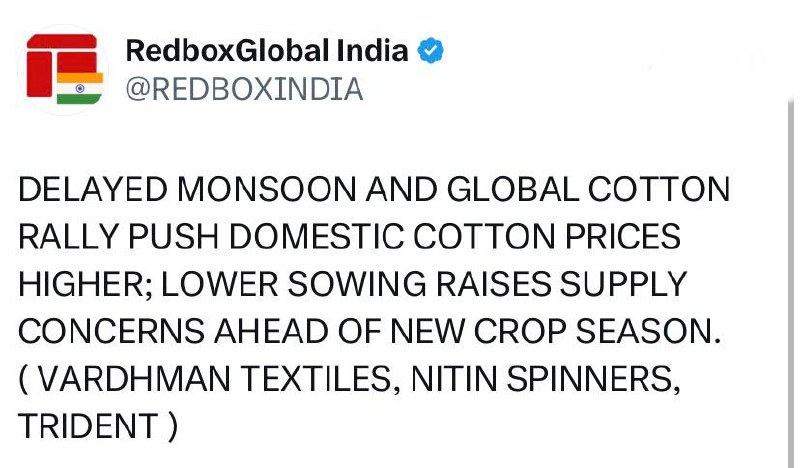Open the RedboxGlobal India profile avatar
Viewport: 800px width, 468px height.
[x=63, y=69]
